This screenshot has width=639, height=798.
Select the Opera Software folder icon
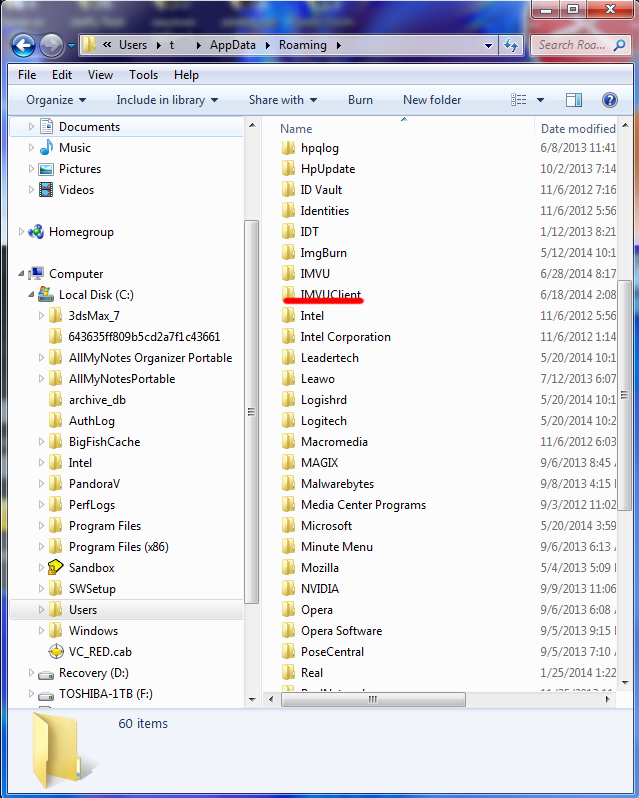[288, 631]
